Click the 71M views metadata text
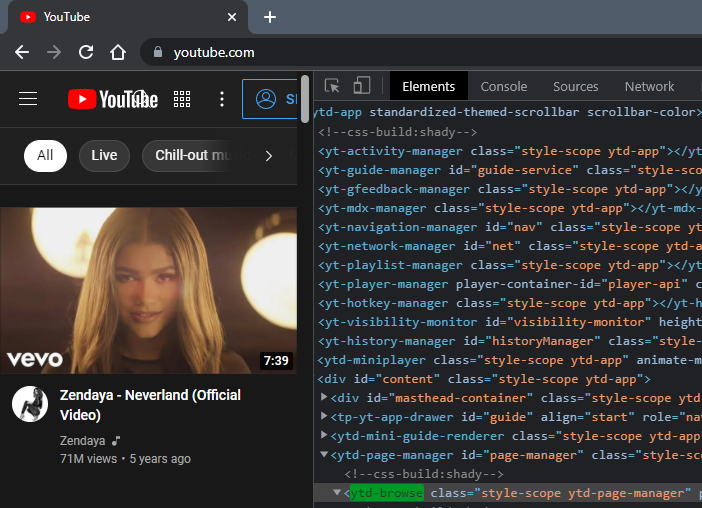Image resolution: width=702 pixels, height=508 pixels. (88, 459)
